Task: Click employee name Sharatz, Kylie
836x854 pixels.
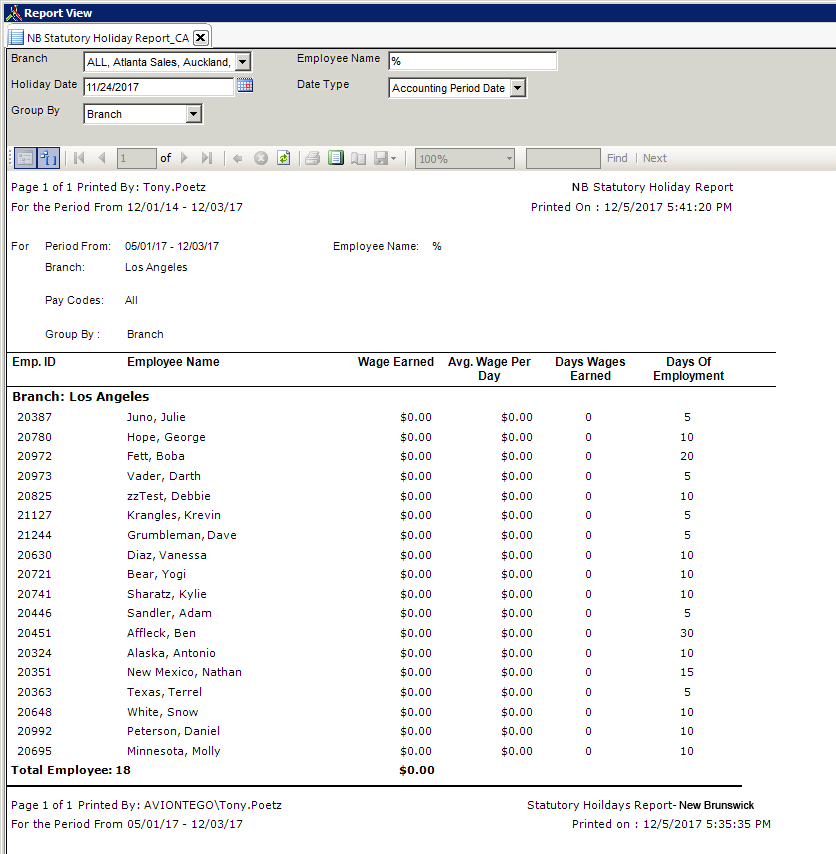Action: (x=167, y=594)
